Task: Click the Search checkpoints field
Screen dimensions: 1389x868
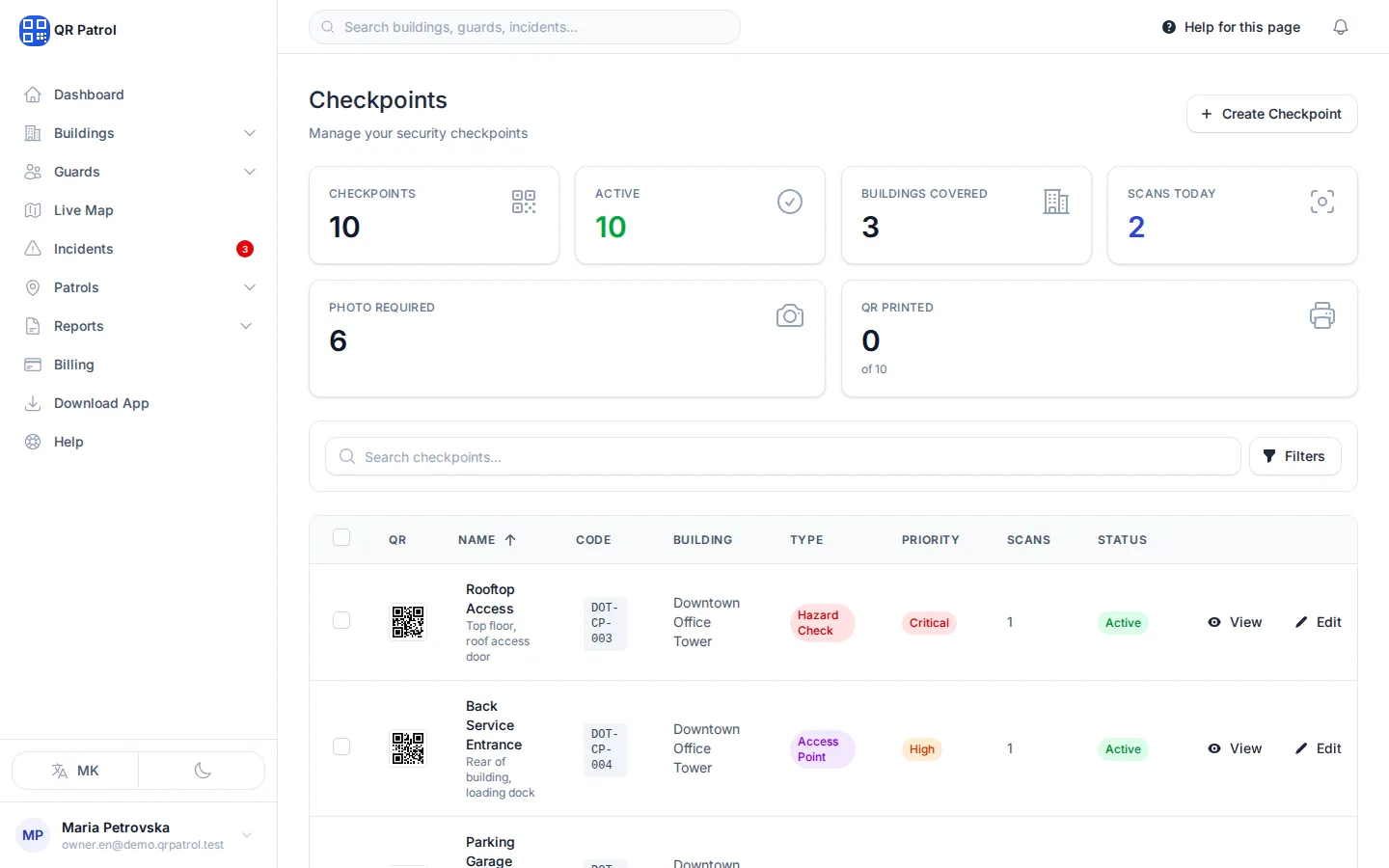Action: click(x=783, y=456)
